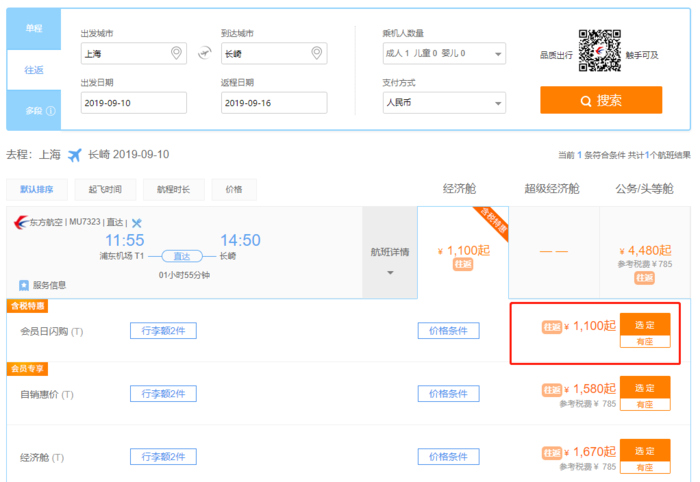Open the 支付方式 payment method dropdown

point(443,101)
